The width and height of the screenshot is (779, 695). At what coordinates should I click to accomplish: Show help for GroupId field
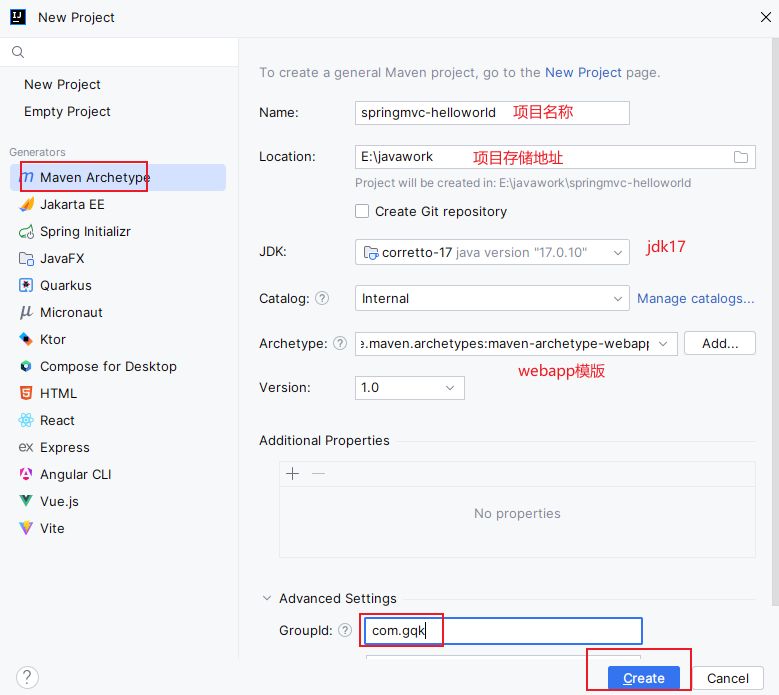345,630
